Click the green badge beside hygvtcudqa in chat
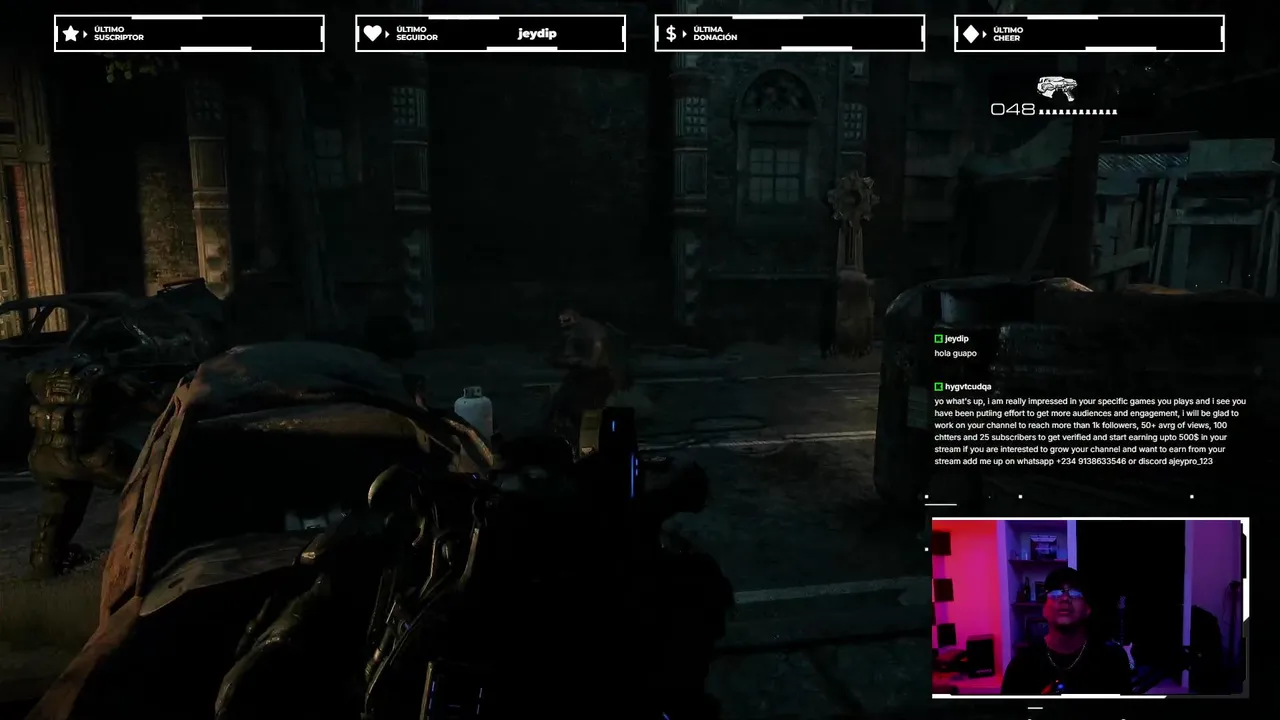Viewport: 1280px width, 720px height. tap(938, 386)
